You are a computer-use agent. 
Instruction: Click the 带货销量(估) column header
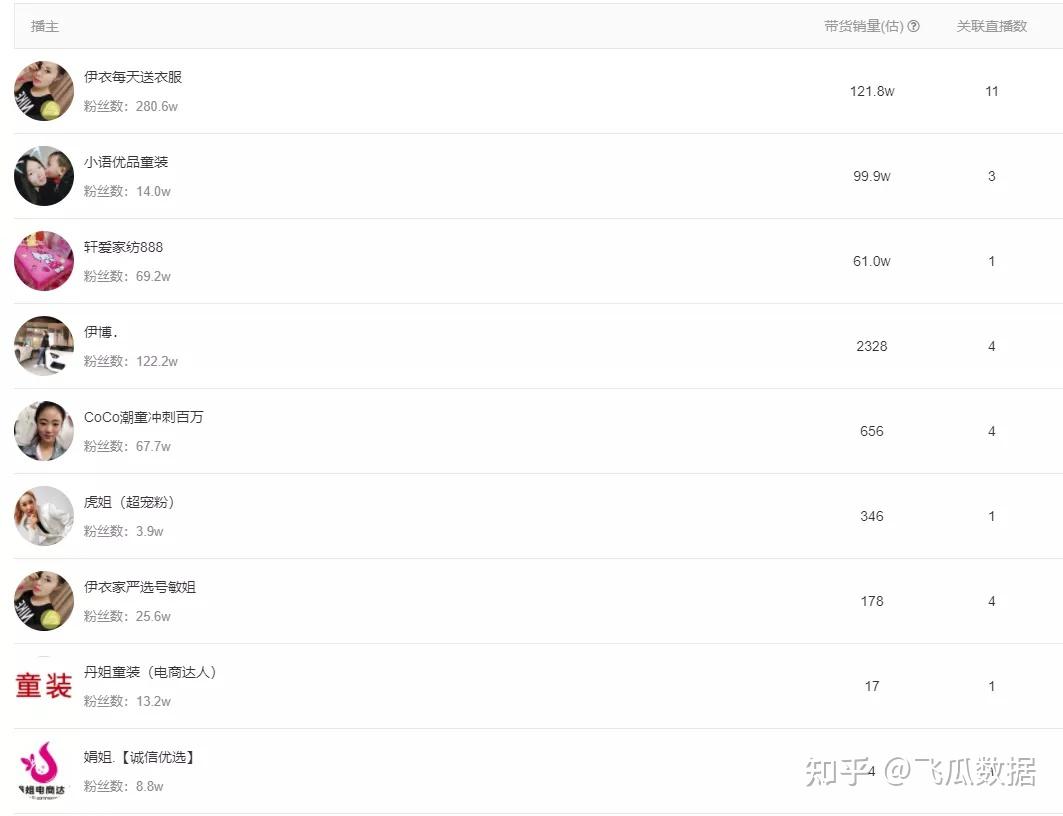[x=864, y=27]
